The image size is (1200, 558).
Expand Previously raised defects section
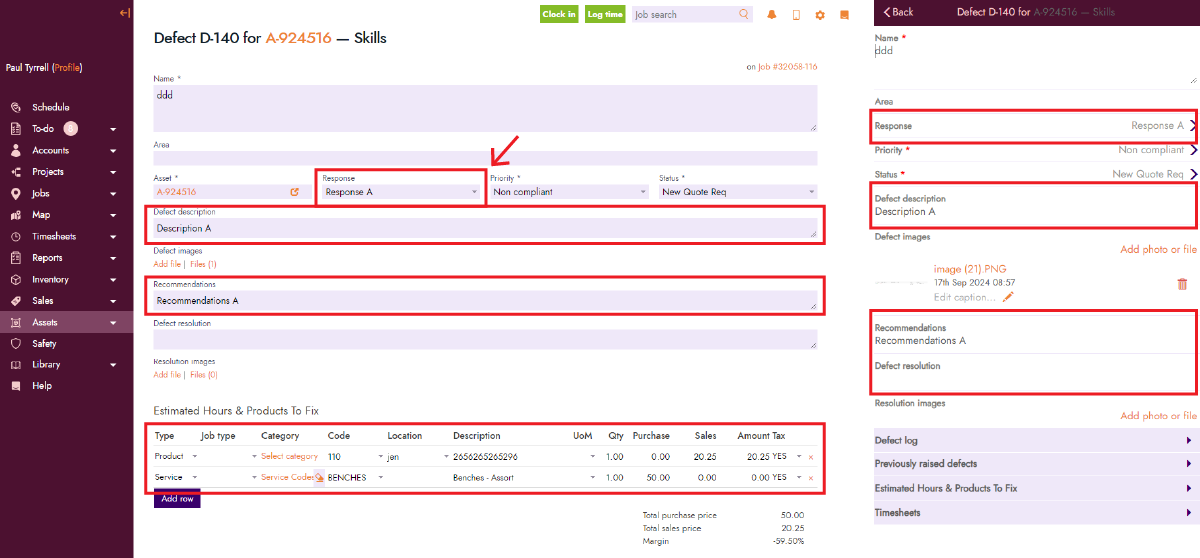pos(1034,464)
